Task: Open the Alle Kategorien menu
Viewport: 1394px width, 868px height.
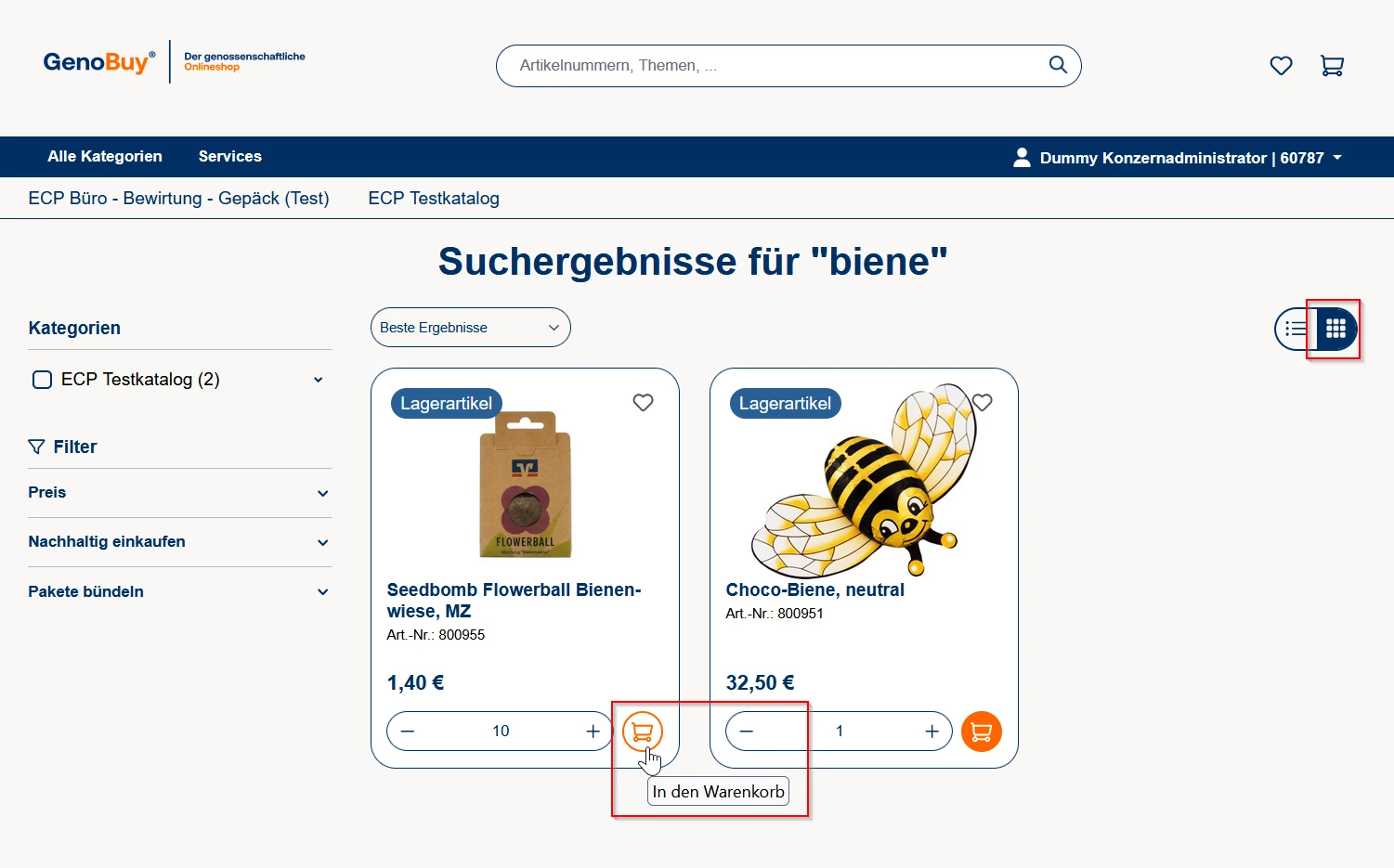Action: point(105,156)
